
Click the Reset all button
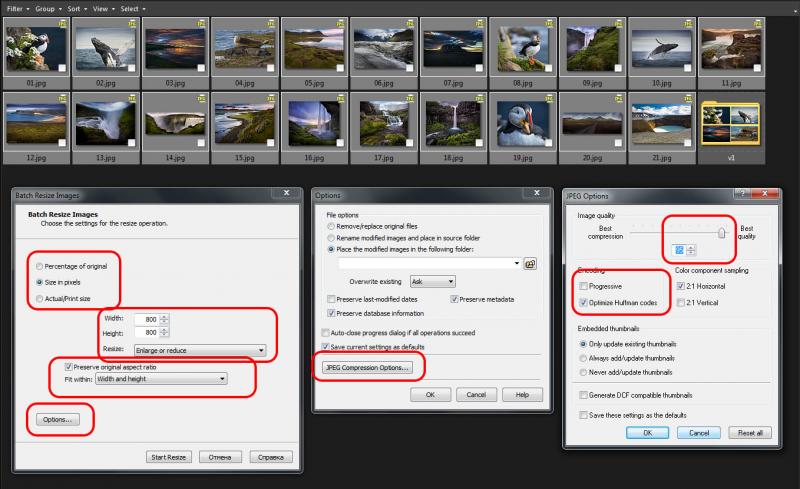(750, 433)
